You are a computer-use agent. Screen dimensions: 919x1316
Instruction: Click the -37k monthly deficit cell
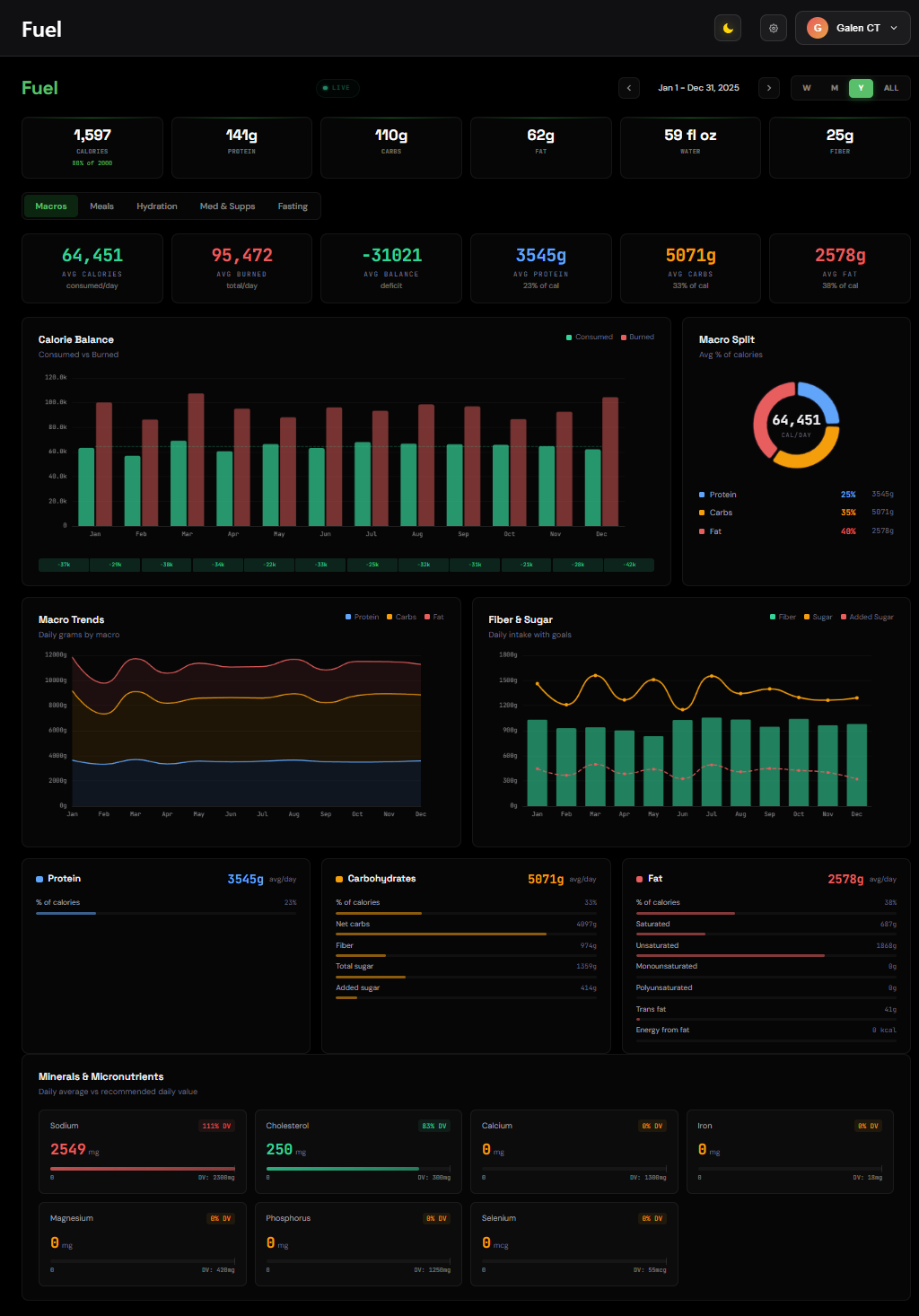click(x=64, y=565)
